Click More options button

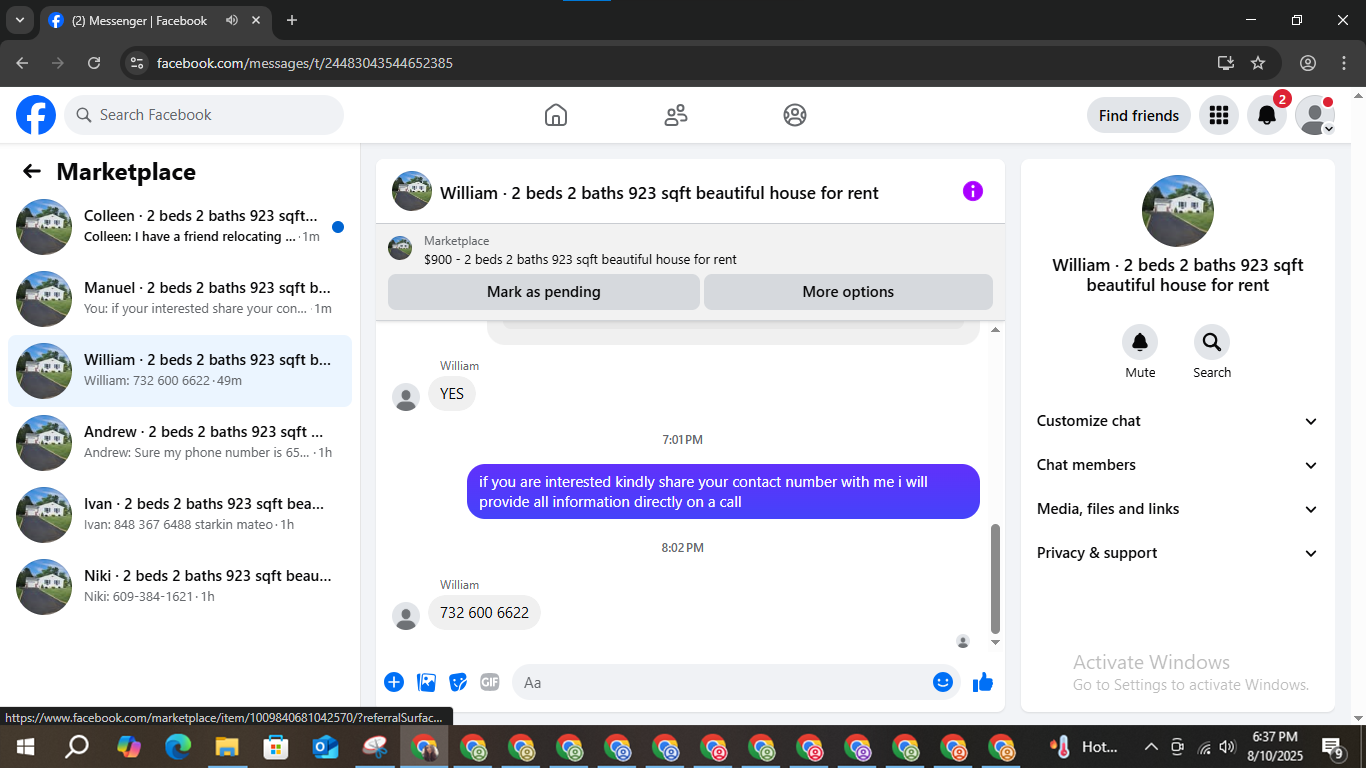(848, 292)
